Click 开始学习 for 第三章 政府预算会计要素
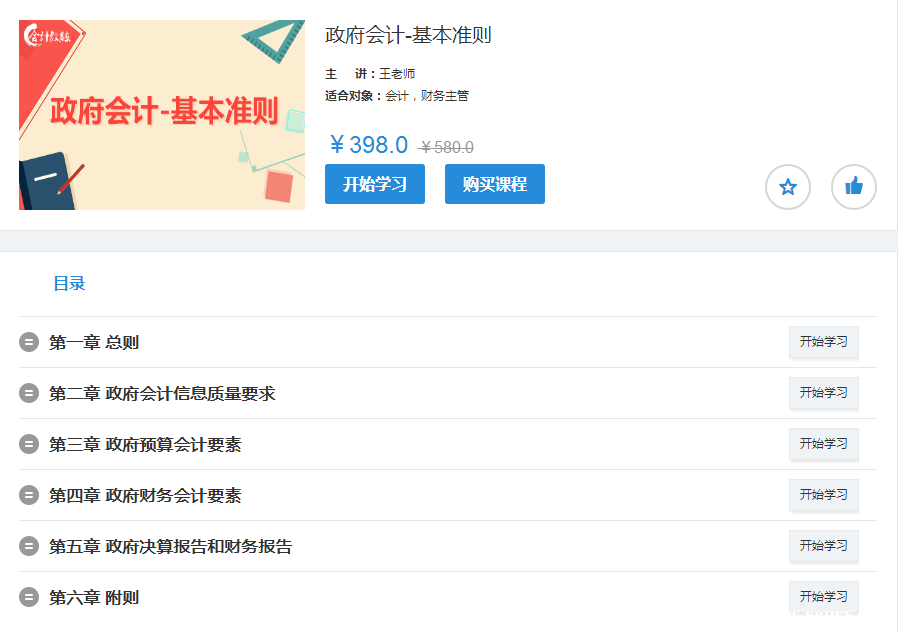 pyautogui.click(x=823, y=444)
